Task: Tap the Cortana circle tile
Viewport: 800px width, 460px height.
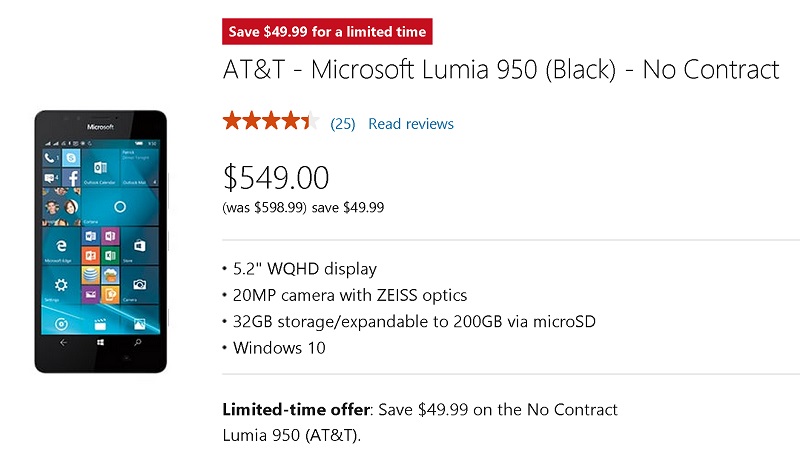Action: pyautogui.click(x=120, y=207)
